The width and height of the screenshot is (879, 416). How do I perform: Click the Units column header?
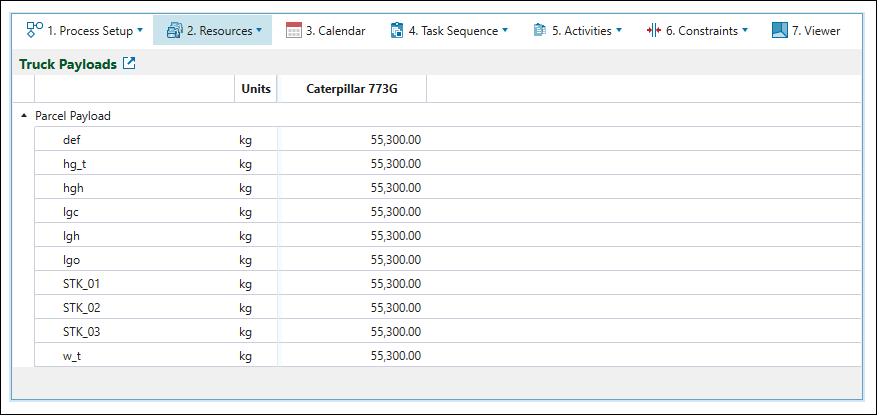pos(256,89)
